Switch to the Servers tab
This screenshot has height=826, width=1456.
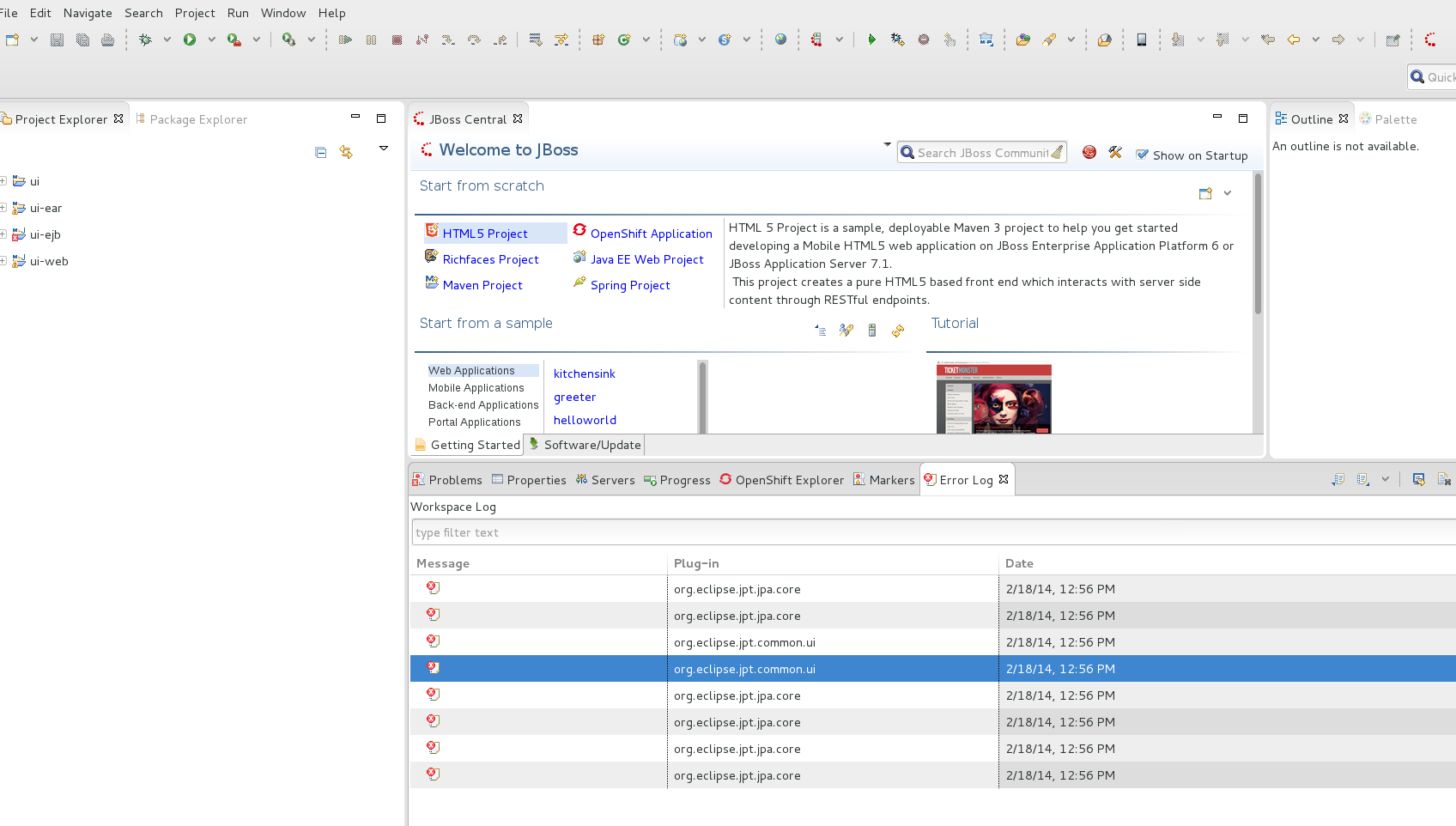pos(605,480)
